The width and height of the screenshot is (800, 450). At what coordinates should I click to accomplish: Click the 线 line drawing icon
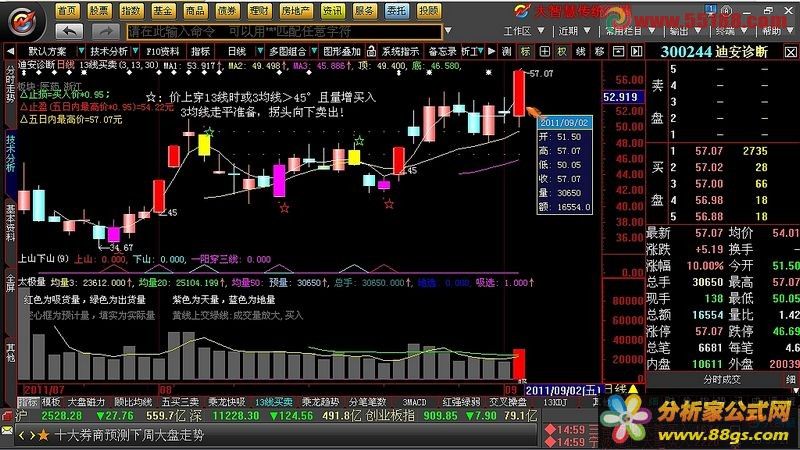pos(581,52)
